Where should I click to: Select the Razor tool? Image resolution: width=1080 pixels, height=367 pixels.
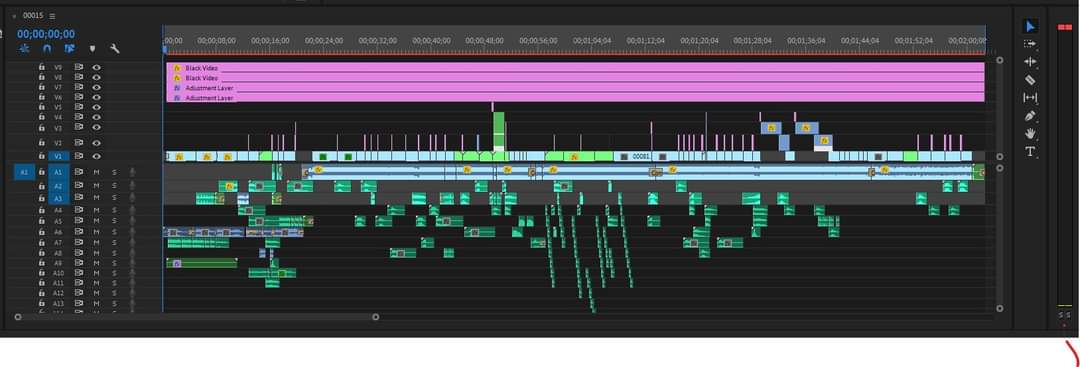coord(1030,80)
